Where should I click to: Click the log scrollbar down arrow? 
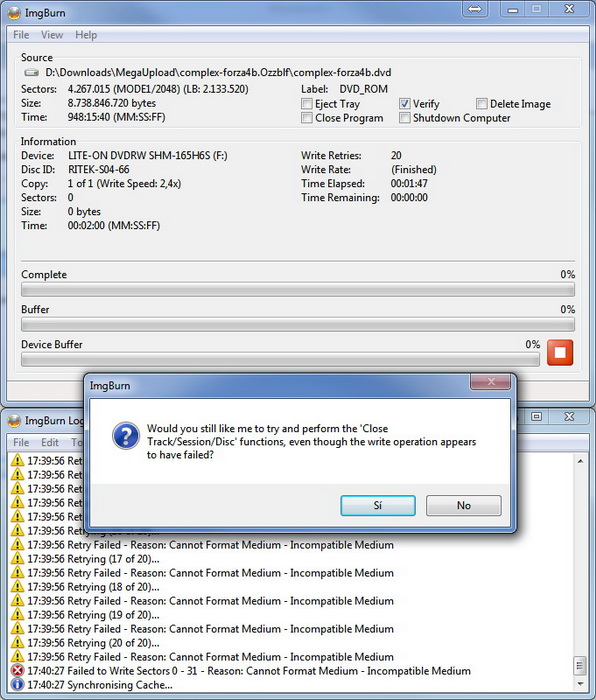pos(580,683)
